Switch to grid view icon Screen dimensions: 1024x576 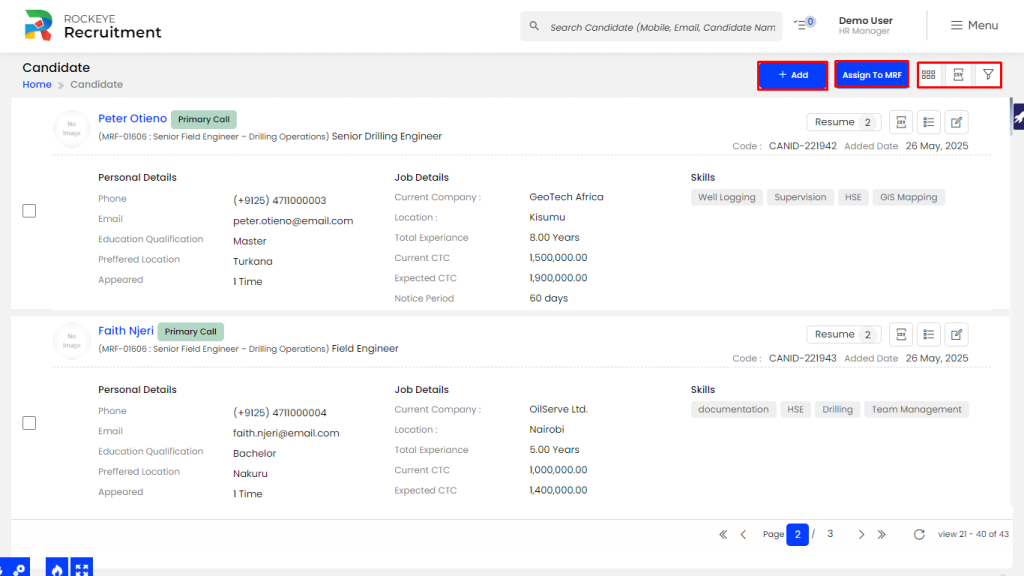click(929, 74)
